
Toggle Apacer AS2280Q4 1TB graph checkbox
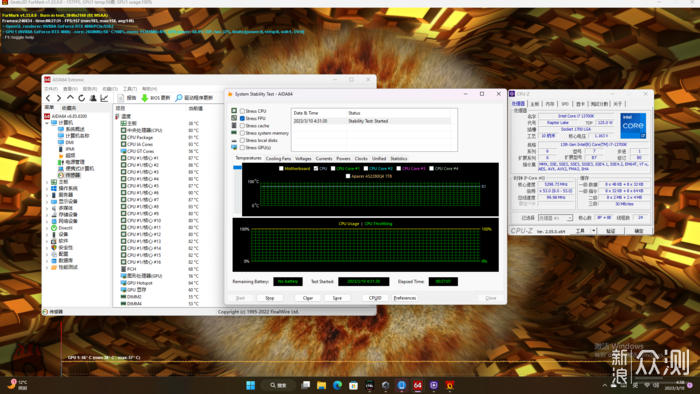(x=348, y=176)
